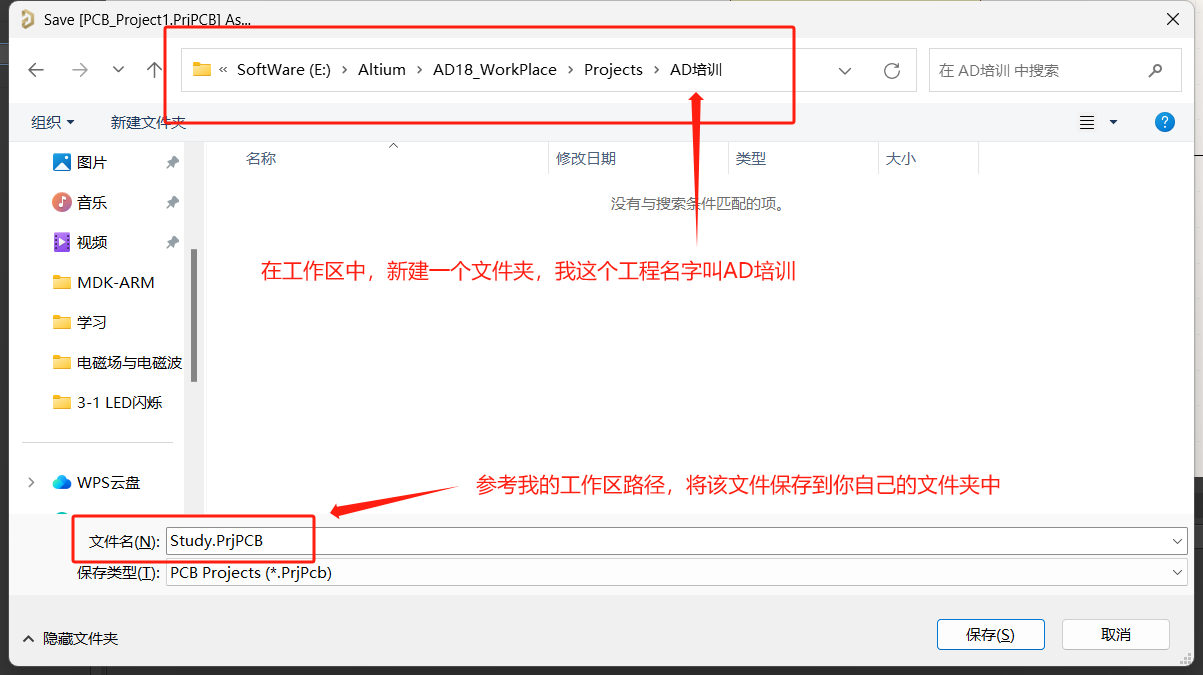
Task: Refresh the current folder view
Action: 892,71
